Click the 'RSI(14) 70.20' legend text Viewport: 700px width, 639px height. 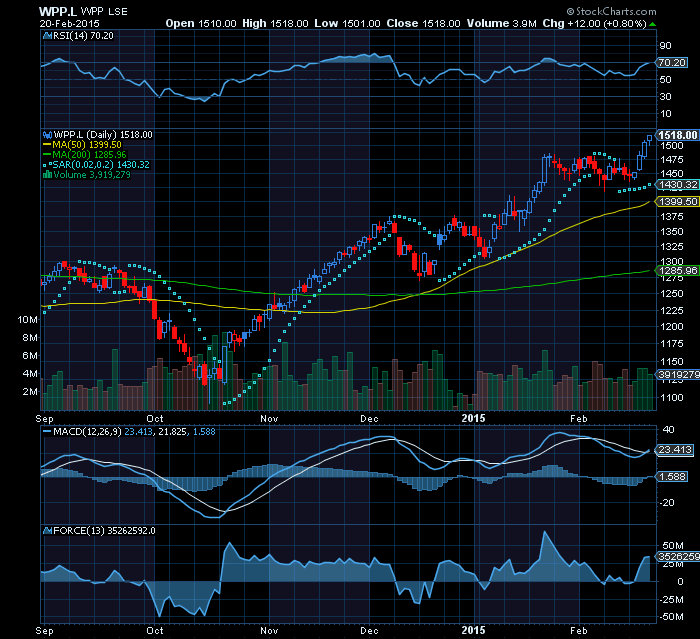tap(83, 36)
